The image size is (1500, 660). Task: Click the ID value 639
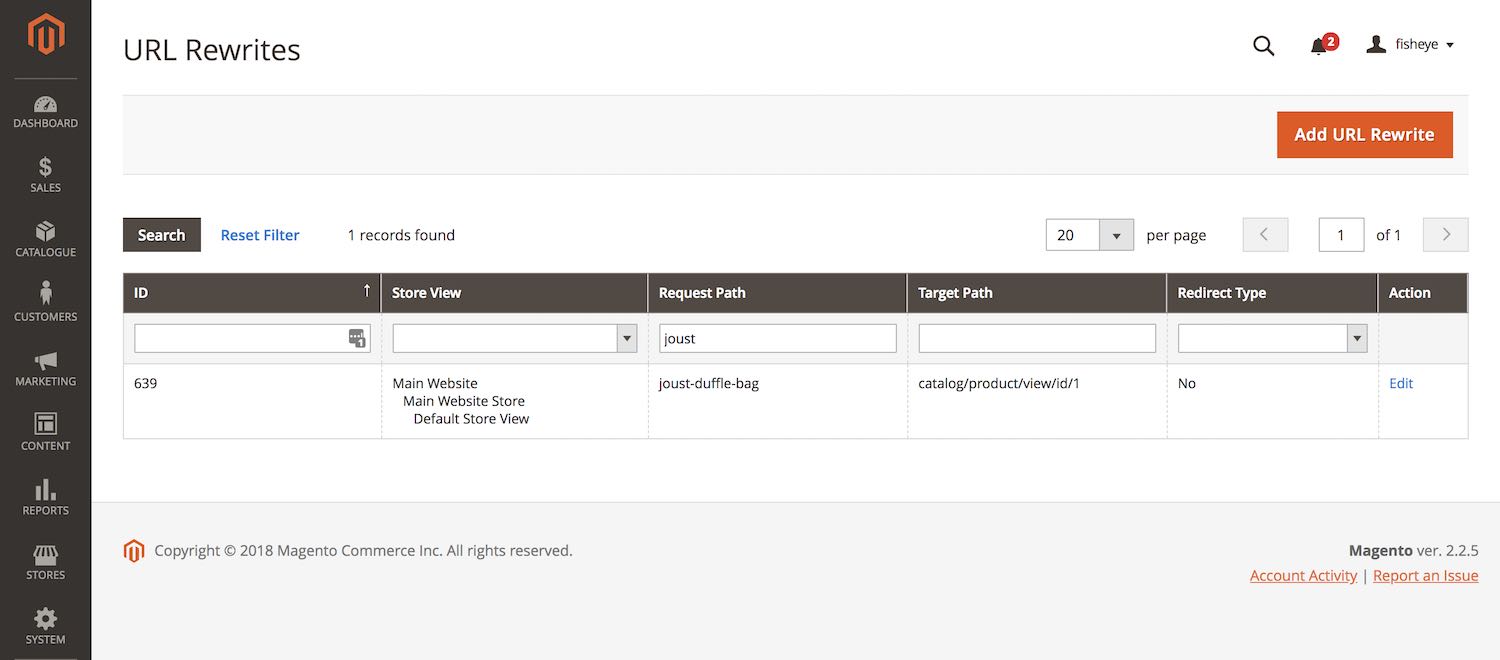pos(145,383)
